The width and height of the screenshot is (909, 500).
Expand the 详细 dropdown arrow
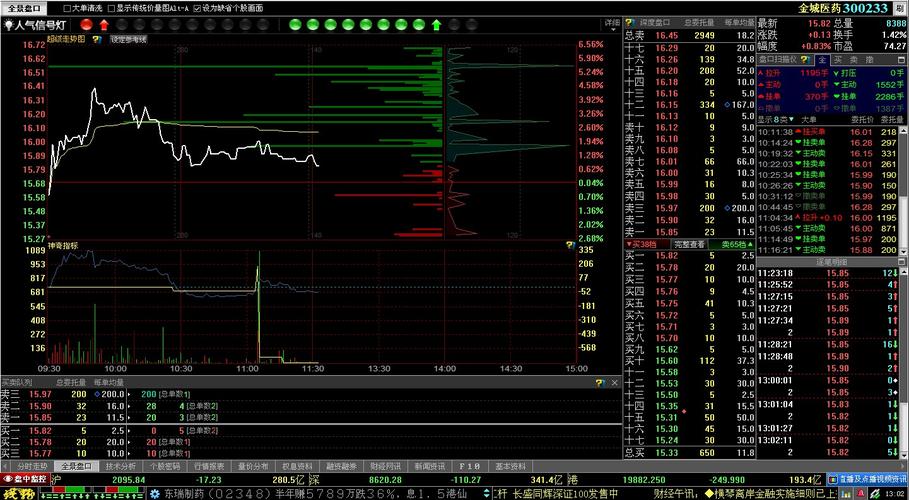click(612, 22)
